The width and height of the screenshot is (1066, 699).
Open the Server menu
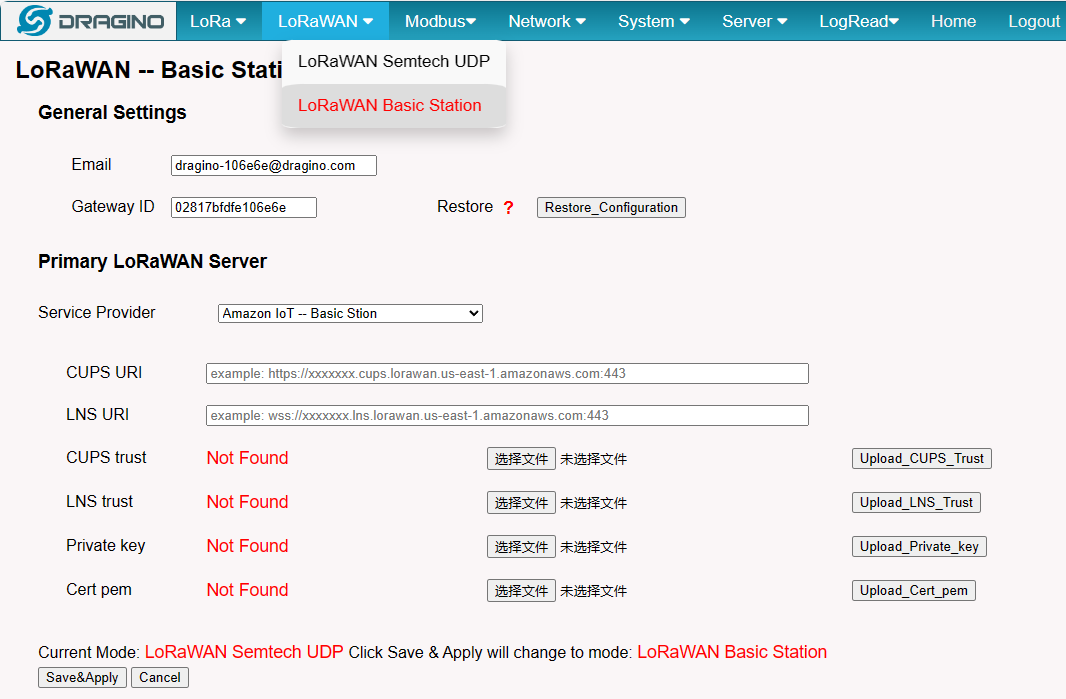(755, 21)
